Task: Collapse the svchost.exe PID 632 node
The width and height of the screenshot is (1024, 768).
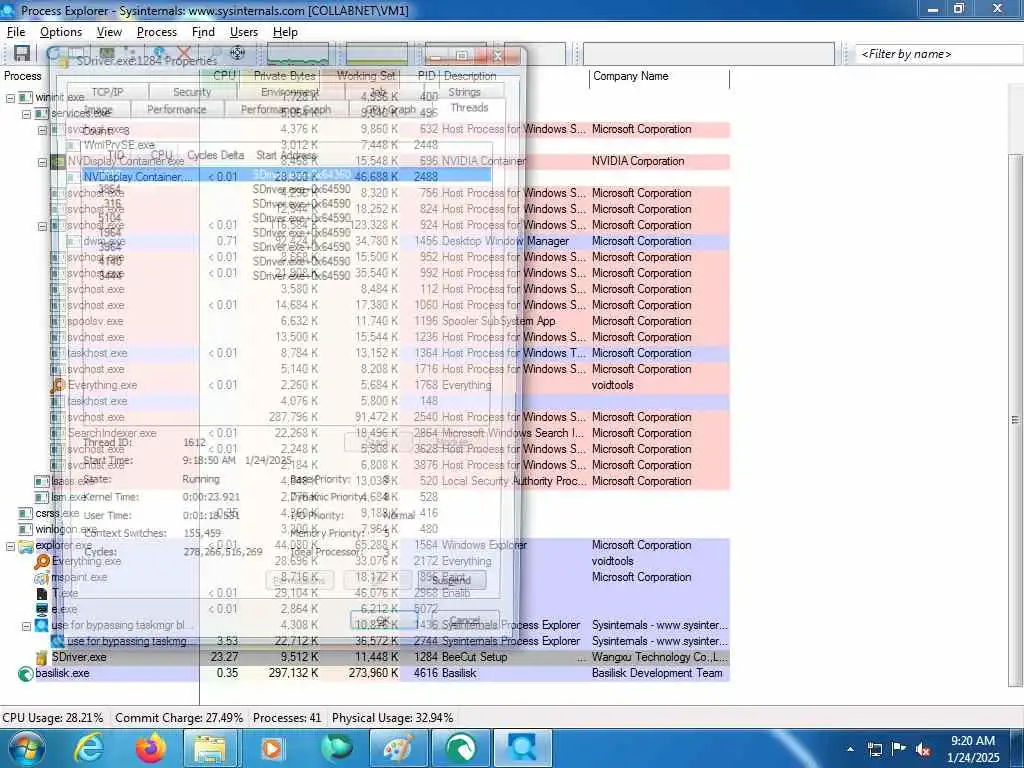Action: tap(42, 129)
